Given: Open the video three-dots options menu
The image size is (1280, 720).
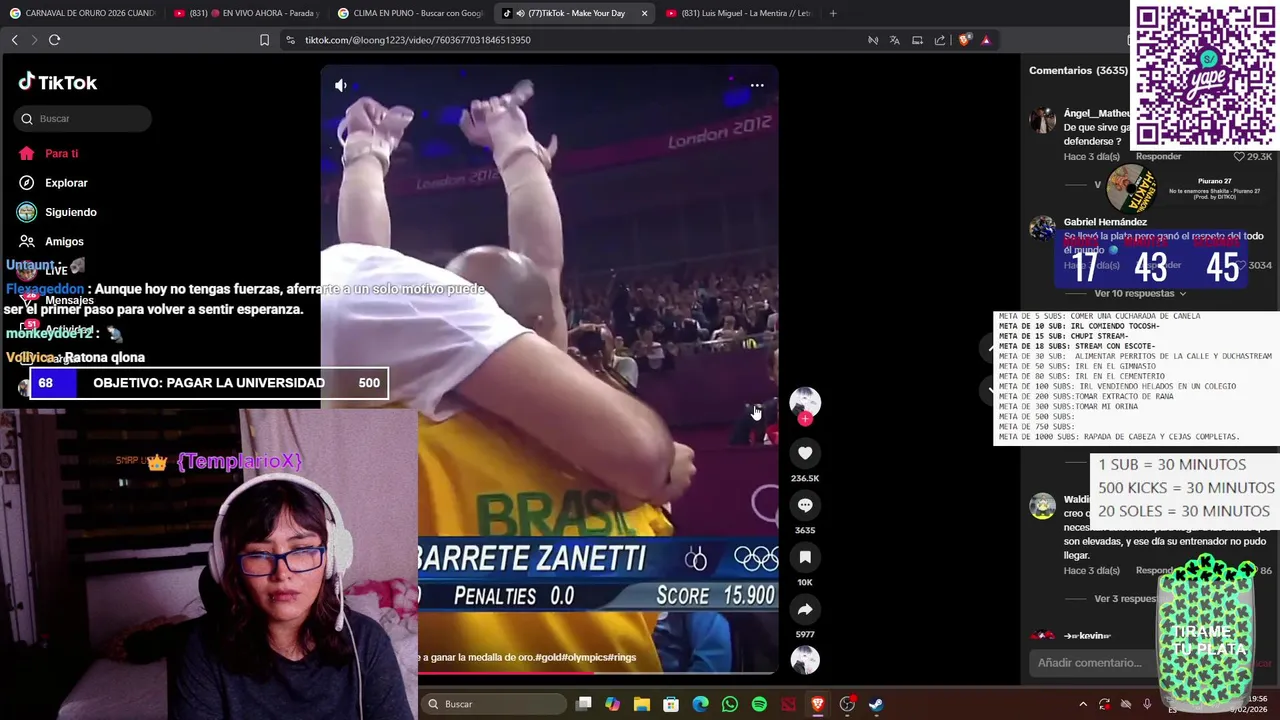Looking at the screenshot, I should click(x=757, y=85).
